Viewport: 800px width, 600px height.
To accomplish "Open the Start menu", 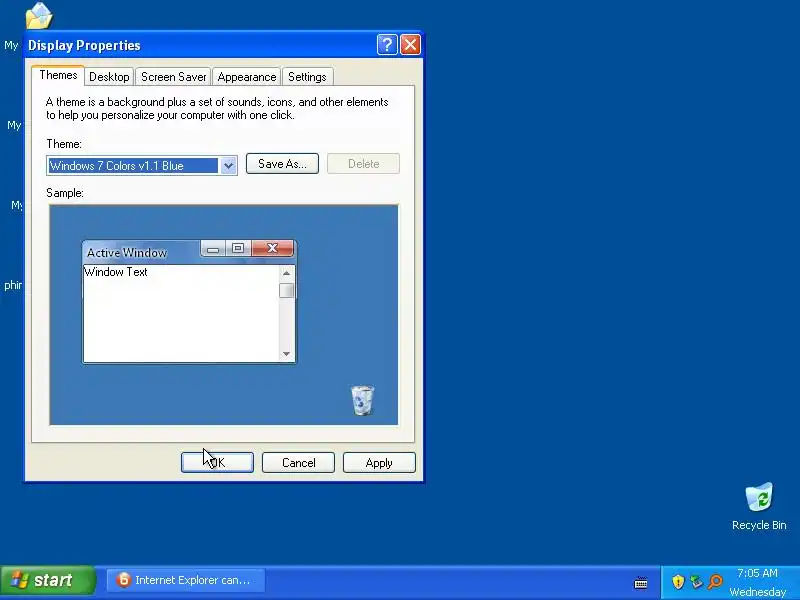I will pyautogui.click(x=47, y=580).
